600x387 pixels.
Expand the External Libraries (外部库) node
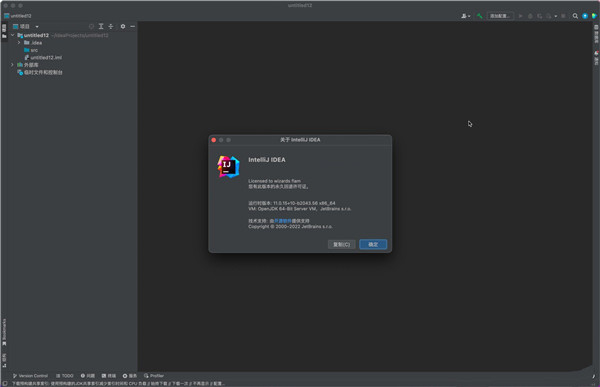click(x=13, y=65)
